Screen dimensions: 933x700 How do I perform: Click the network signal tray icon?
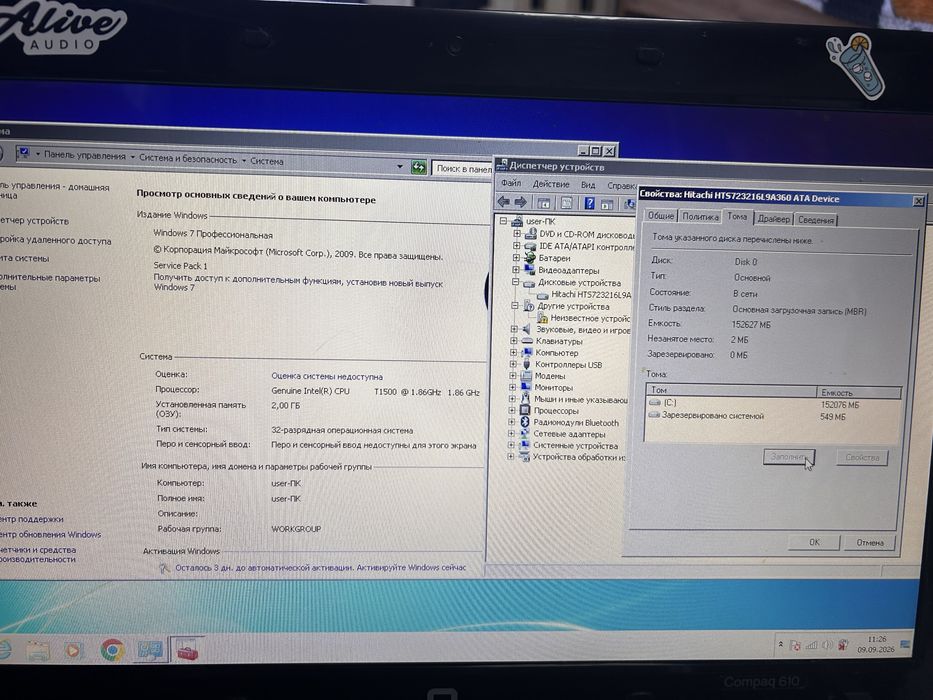(x=811, y=645)
